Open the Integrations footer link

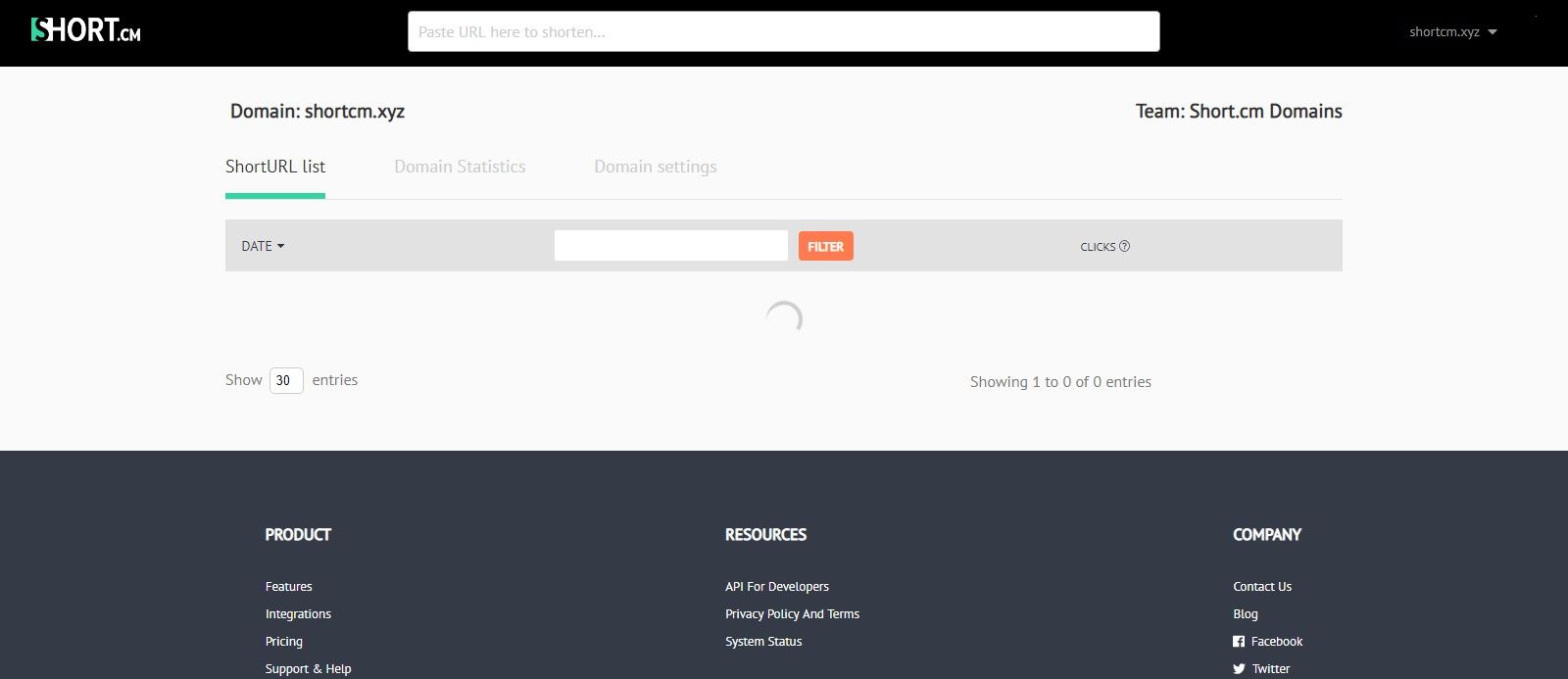[x=298, y=614]
